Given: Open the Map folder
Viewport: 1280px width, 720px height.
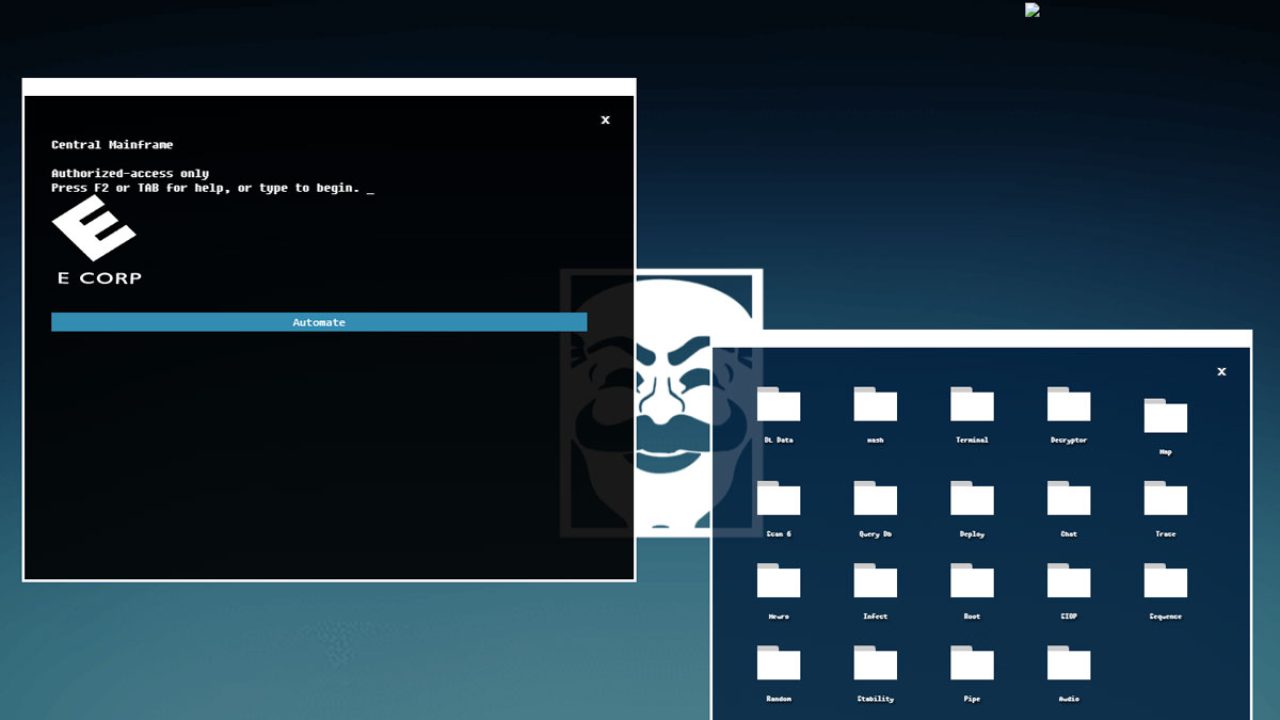Looking at the screenshot, I should coord(1165,416).
